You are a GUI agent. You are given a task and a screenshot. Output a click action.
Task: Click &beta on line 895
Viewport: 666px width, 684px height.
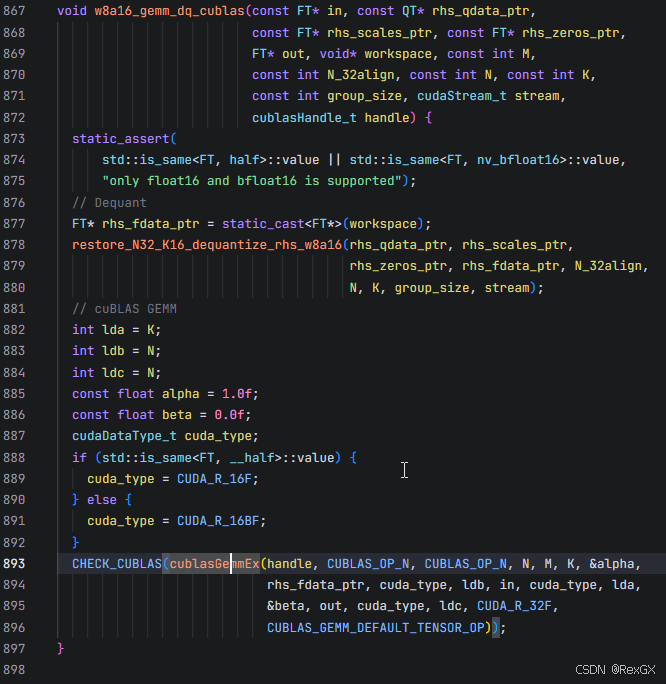(x=286, y=606)
